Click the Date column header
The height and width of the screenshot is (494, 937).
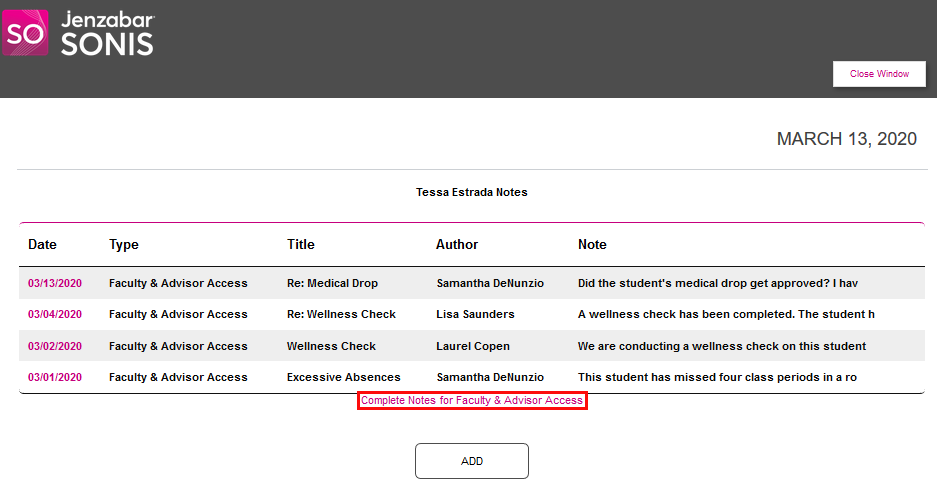click(42, 245)
